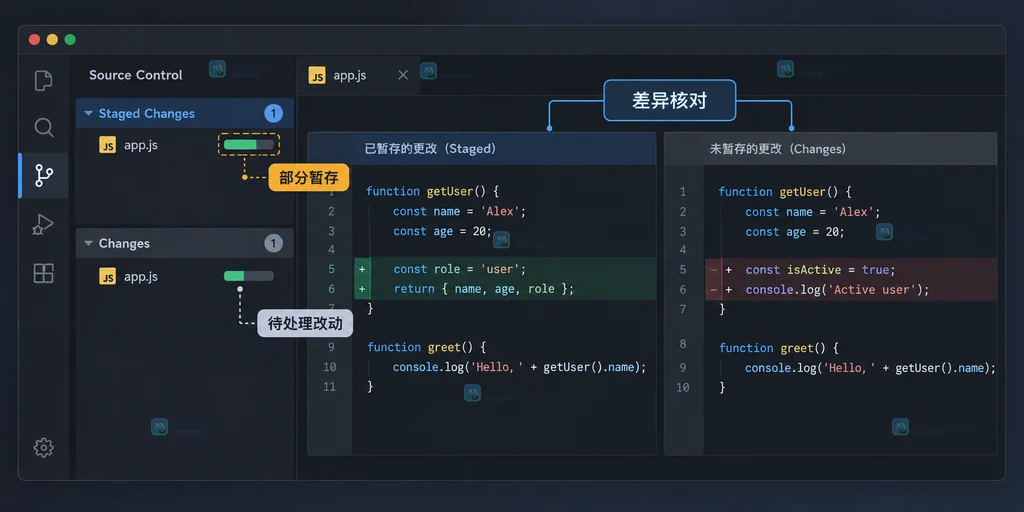
Task: Click unstaged pane "function getUser() {" line
Action: [x=785, y=192]
